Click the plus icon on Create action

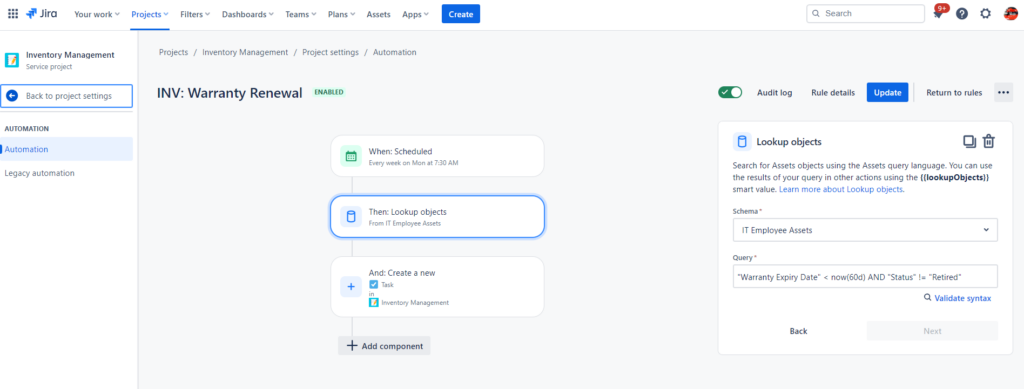(x=351, y=287)
